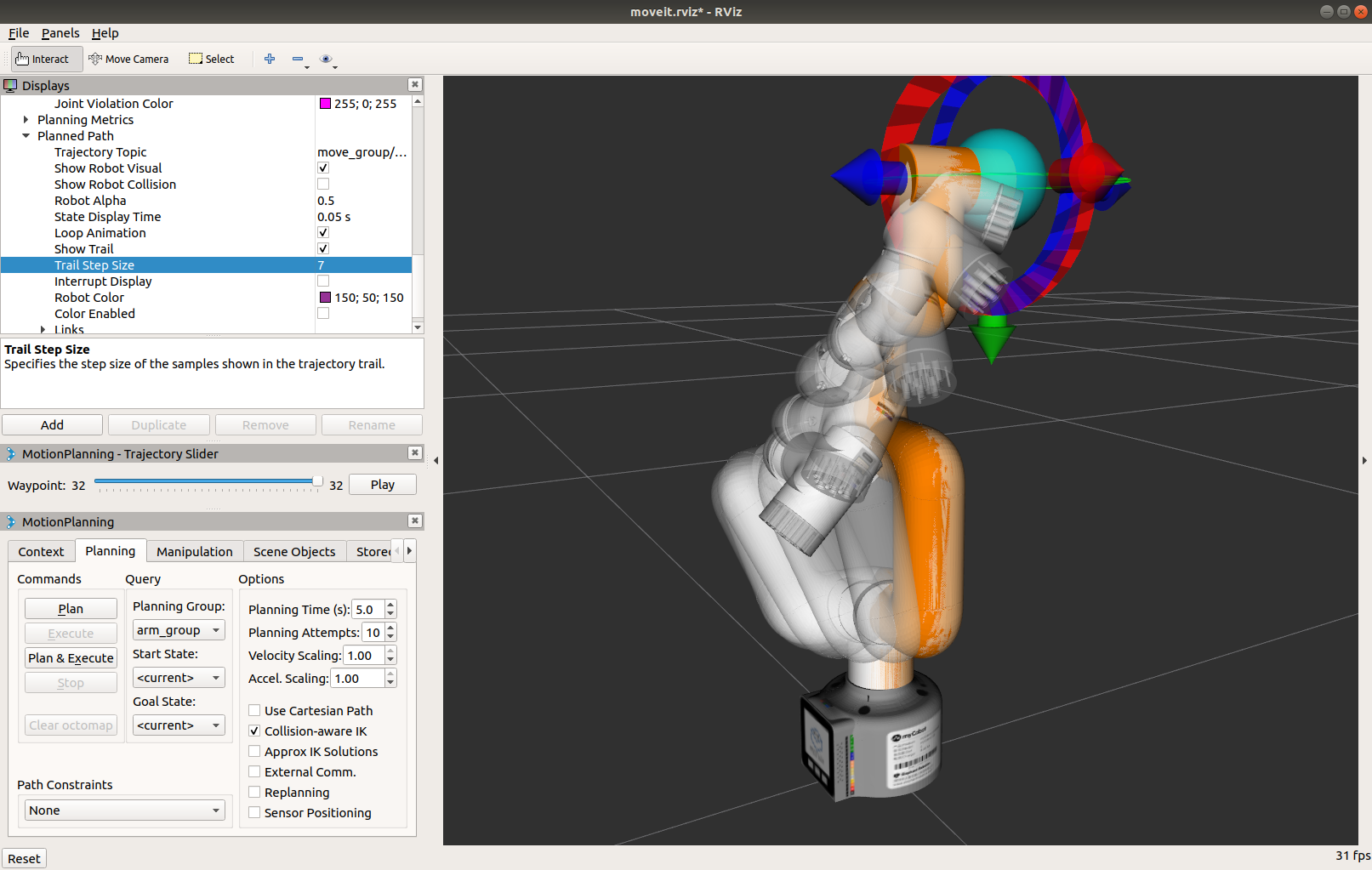Activate the Move Camera tool
Viewport: 1372px width, 870px height.
click(128, 59)
